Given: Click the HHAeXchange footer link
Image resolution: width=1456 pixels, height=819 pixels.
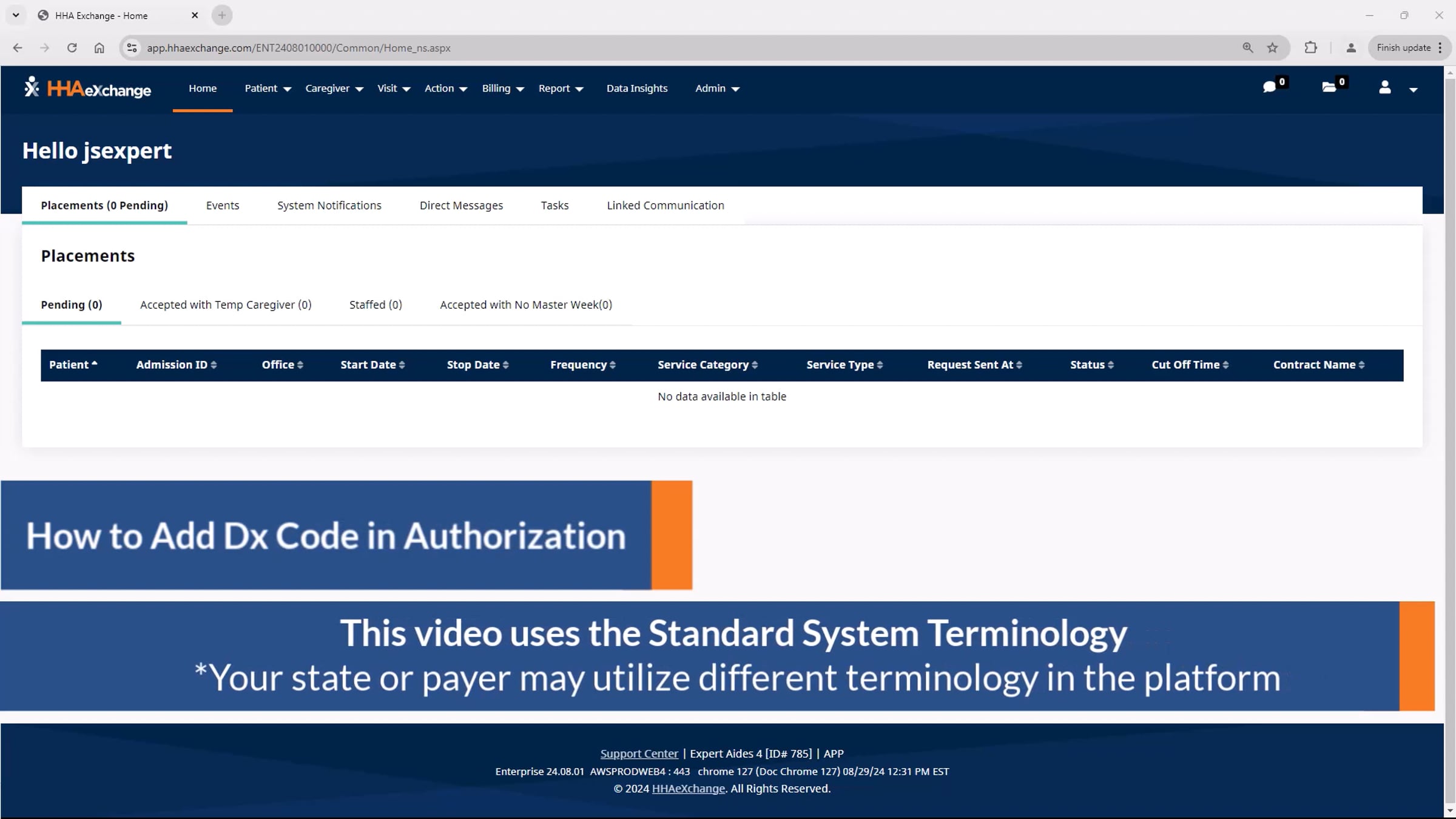Looking at the screenshot, I should click(x=688, y=789).
